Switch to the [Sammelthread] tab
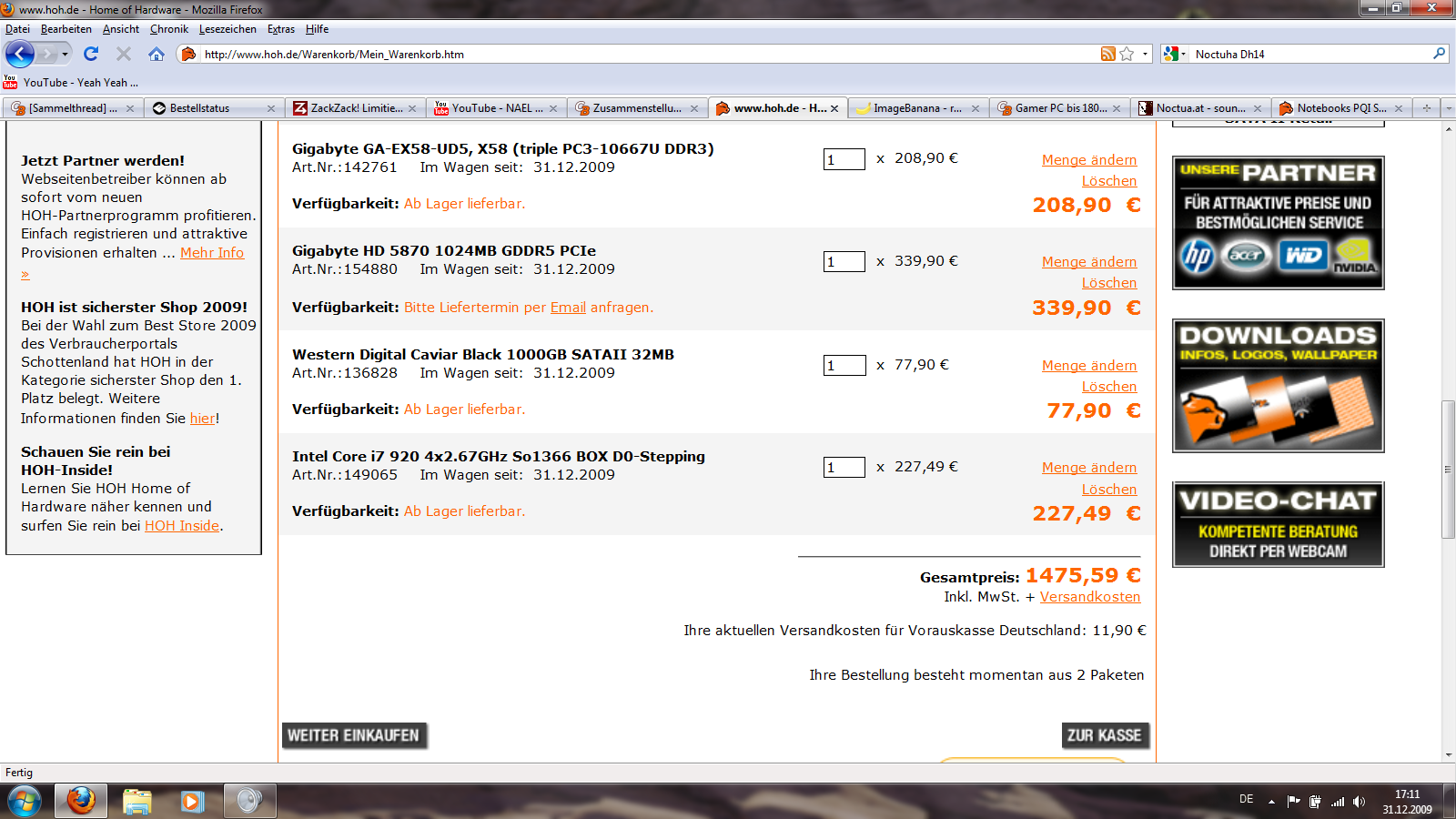Image resolution: width=1456 pixels, height=819 pixels. 73,108
